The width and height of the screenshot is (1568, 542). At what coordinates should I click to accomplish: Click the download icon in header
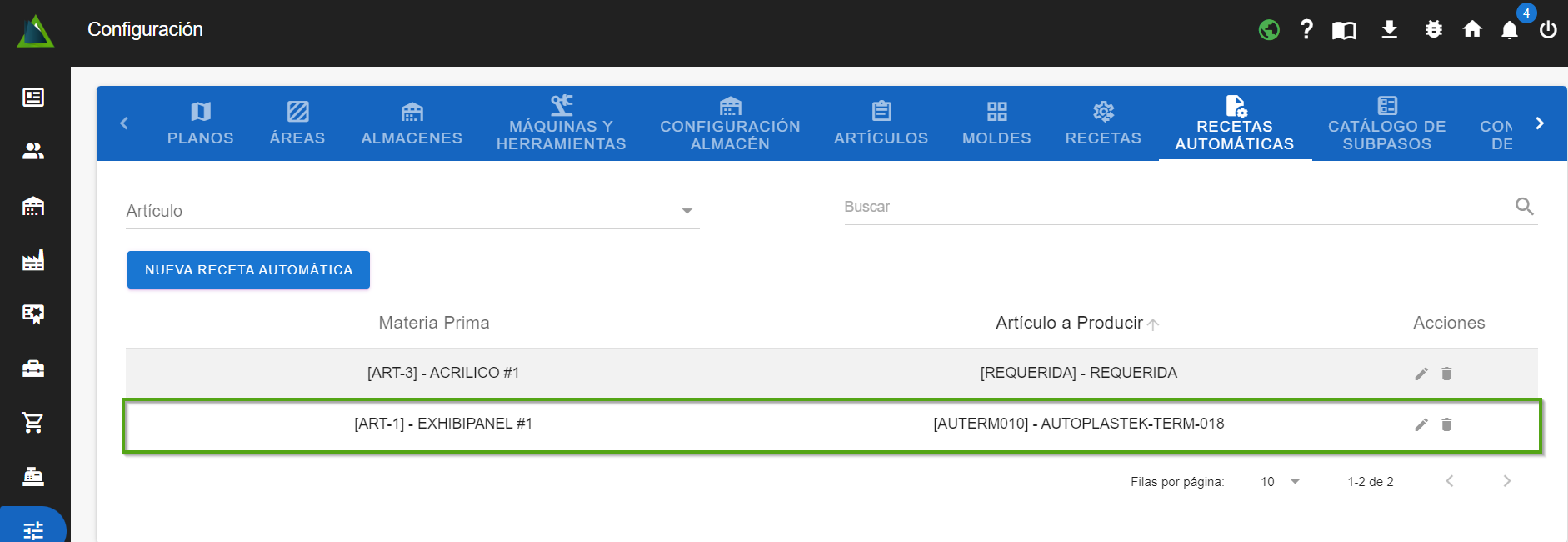(1389, 30)
